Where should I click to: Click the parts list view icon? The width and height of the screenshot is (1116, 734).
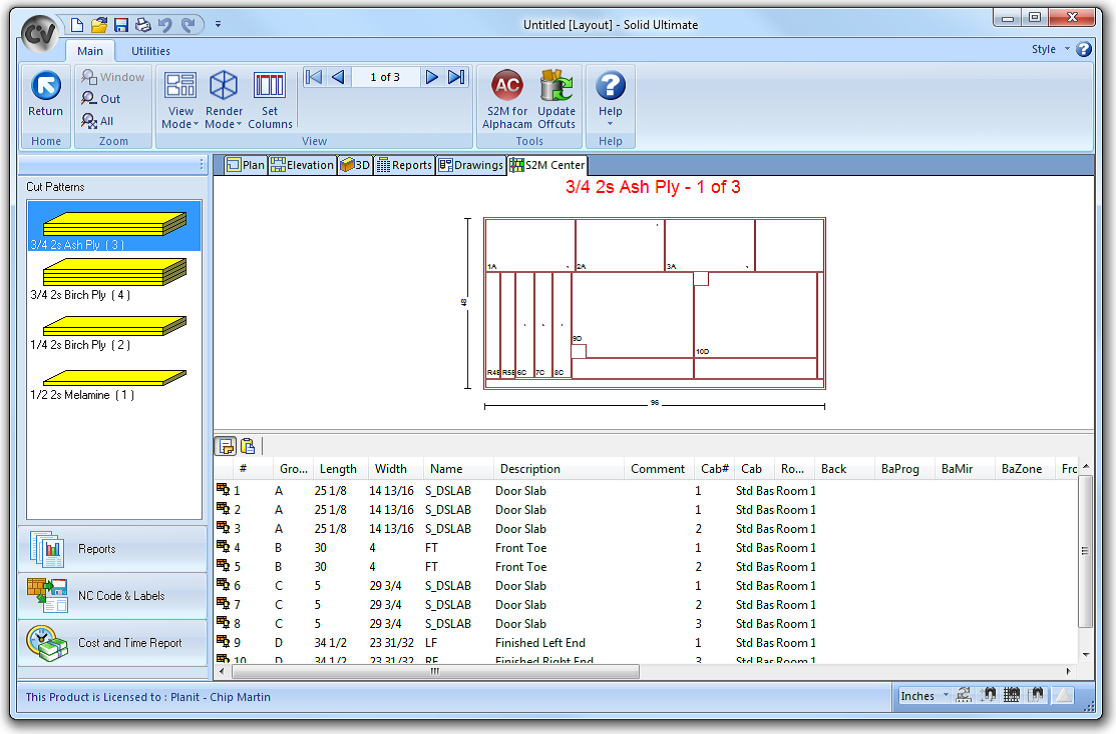tap(226, 446)
